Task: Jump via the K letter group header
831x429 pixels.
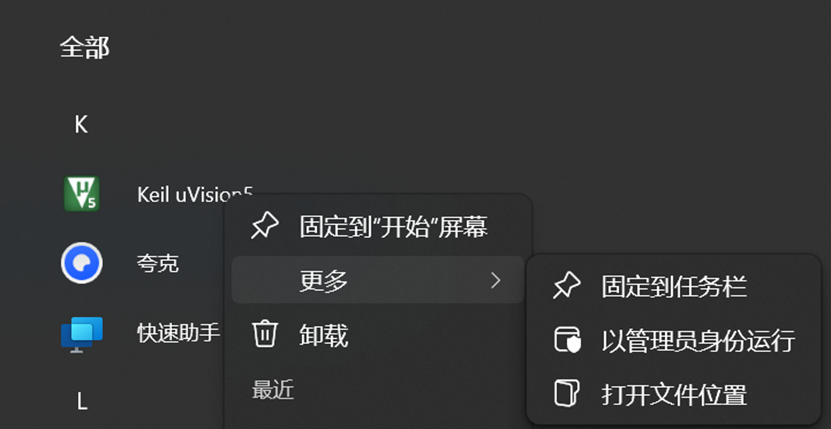Action: (x=81, y=125)
